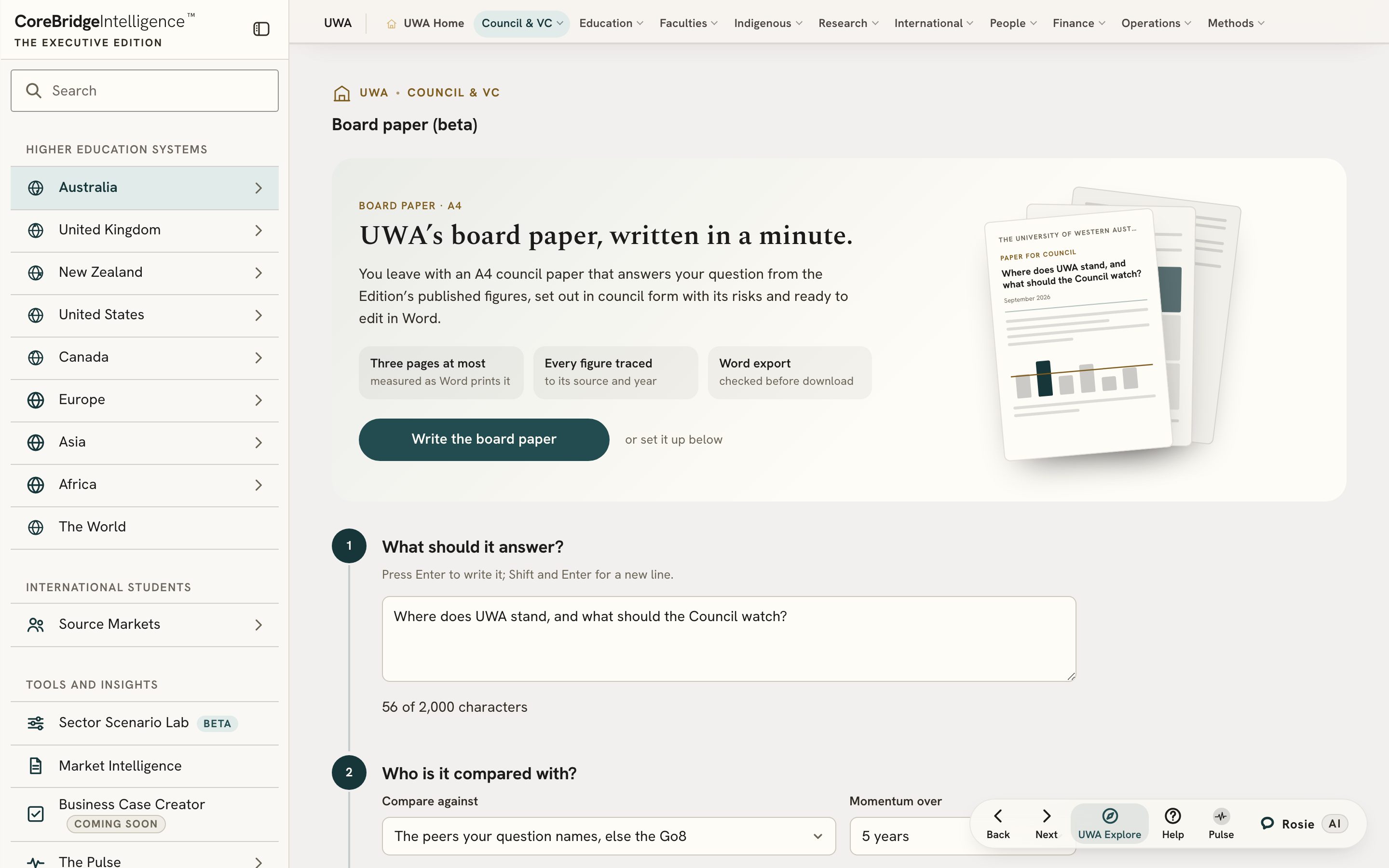Click the search magnifier icon
Image resolution: width=1389 pixels, height=868 pixels.
coord(34,91)
